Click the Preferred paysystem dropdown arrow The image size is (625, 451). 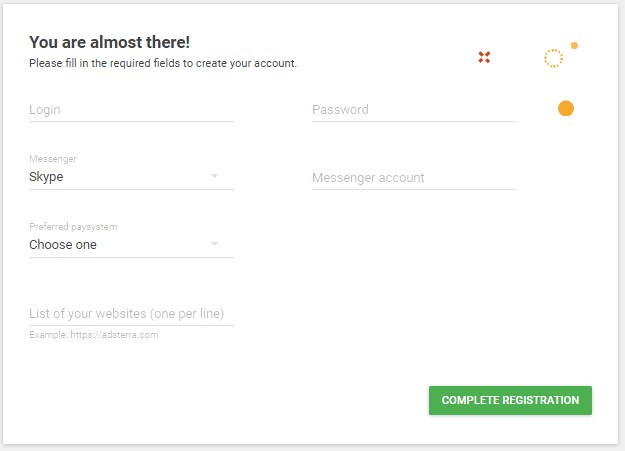point(214,244)
